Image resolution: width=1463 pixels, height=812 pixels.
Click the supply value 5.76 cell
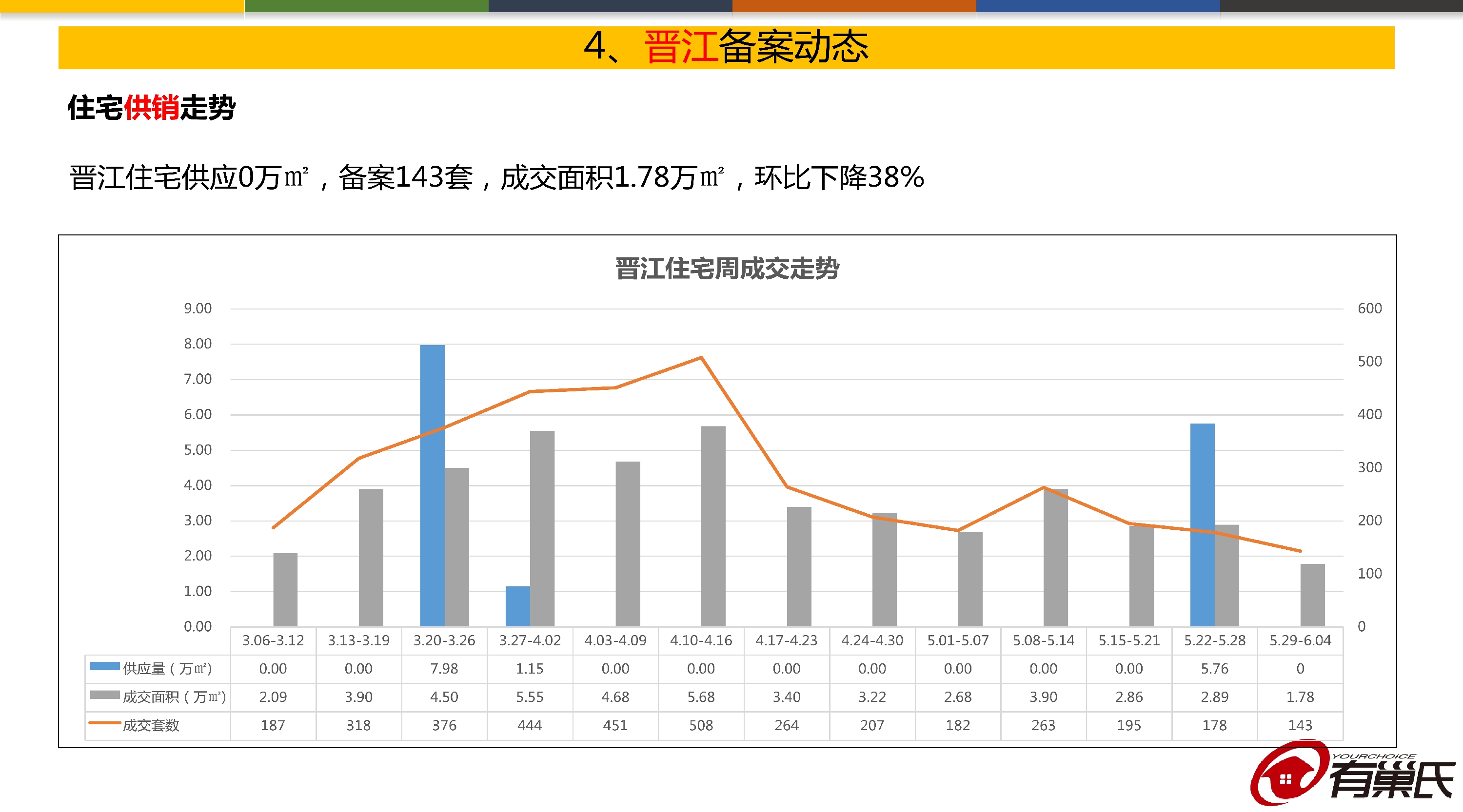tap(1215, 669)
